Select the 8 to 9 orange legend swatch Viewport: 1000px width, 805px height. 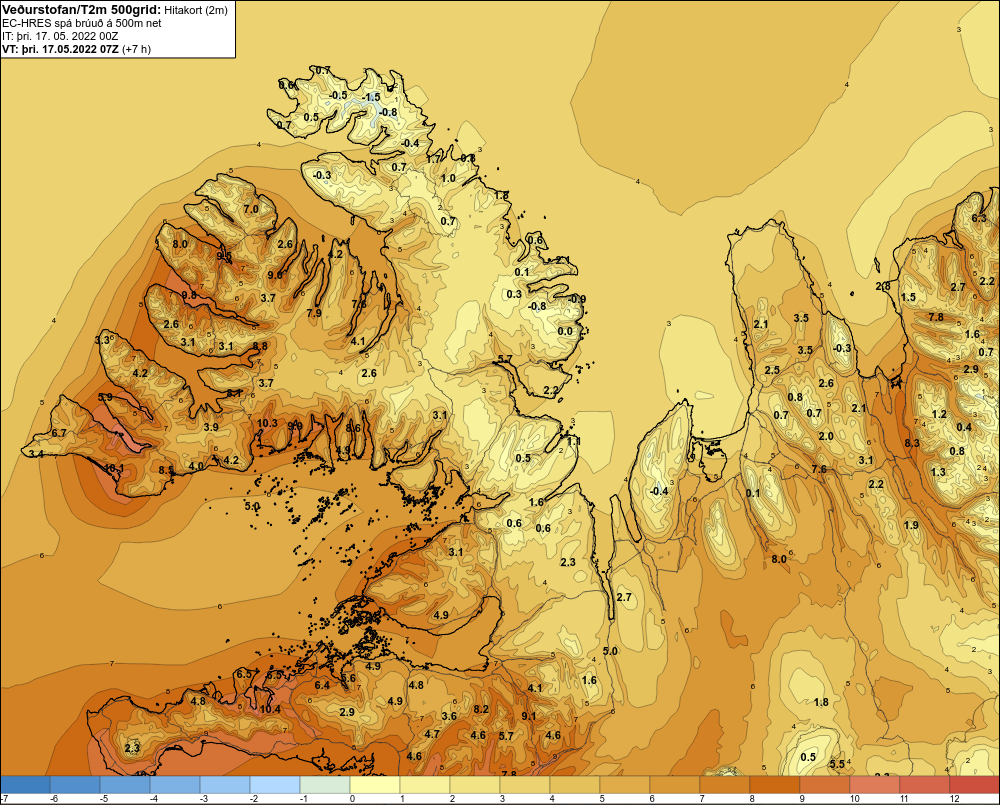click(x=775, y=784)
